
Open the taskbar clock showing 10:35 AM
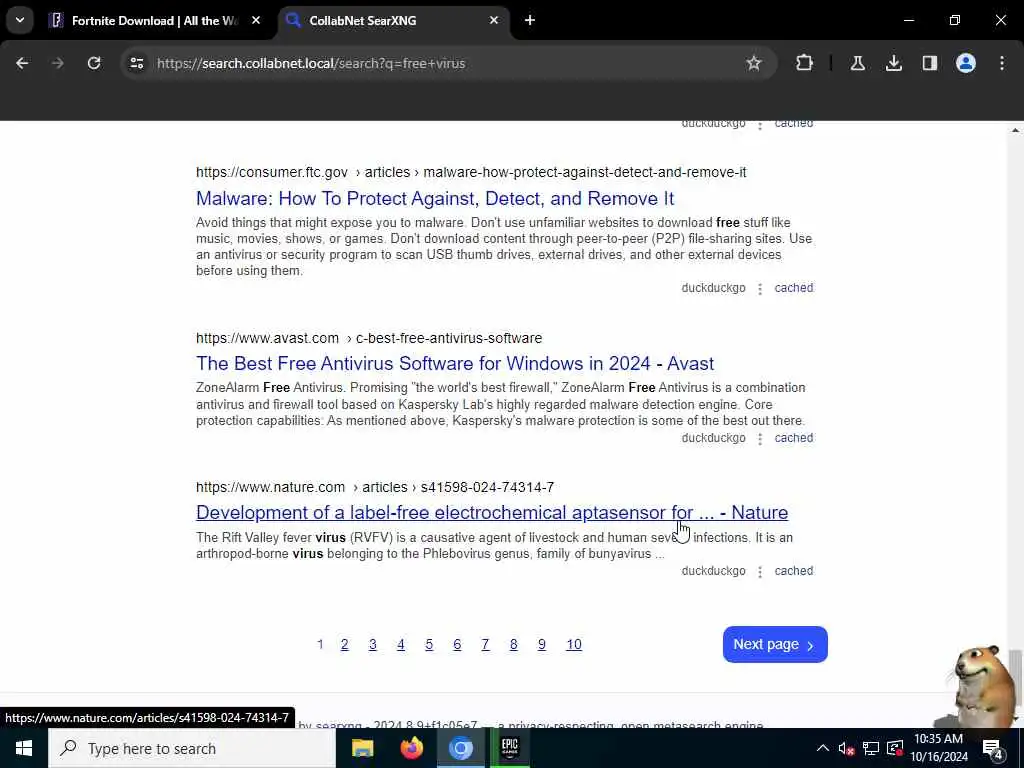tap(939, 748)
